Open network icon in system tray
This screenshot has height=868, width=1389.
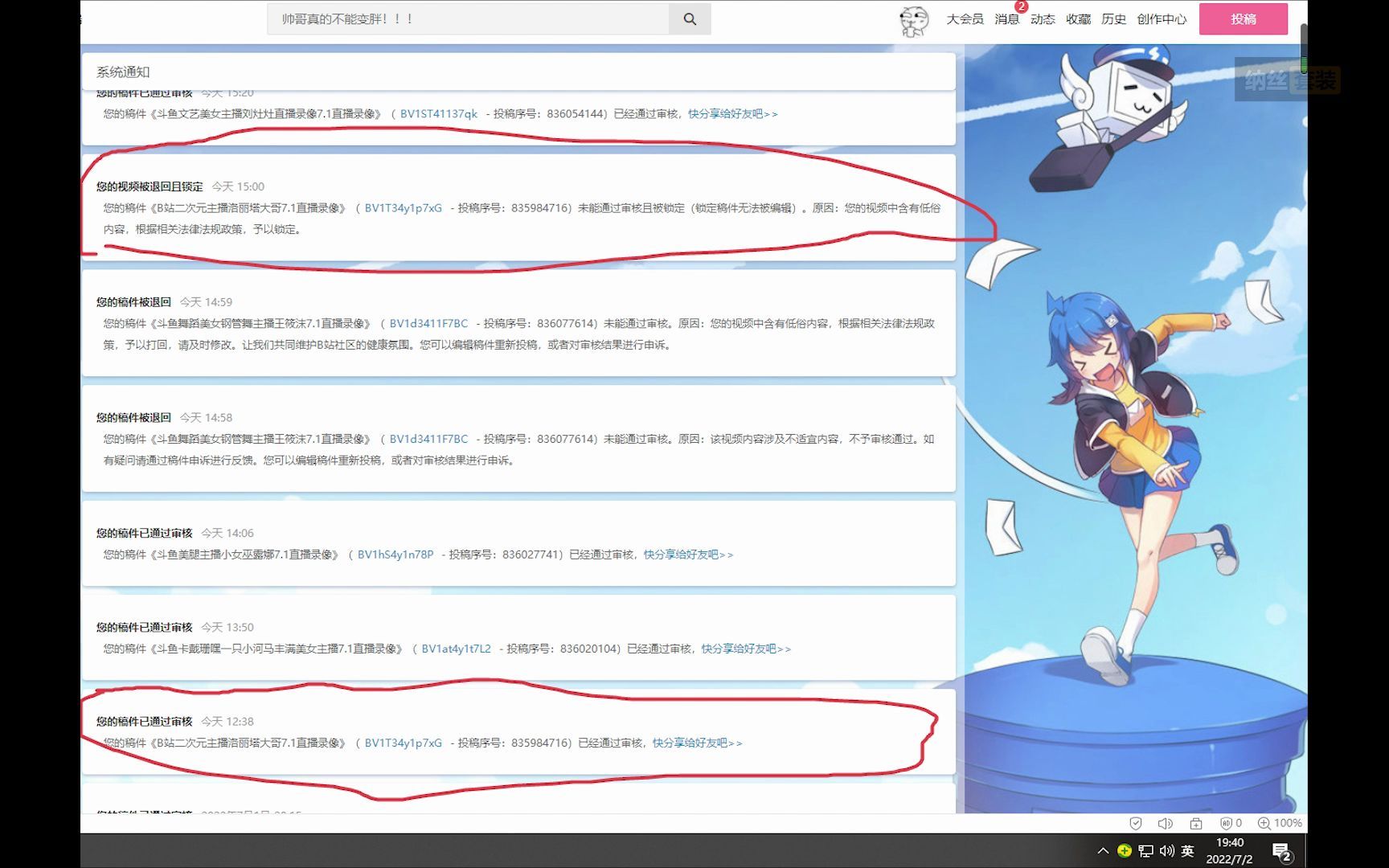coord(1145,850)
